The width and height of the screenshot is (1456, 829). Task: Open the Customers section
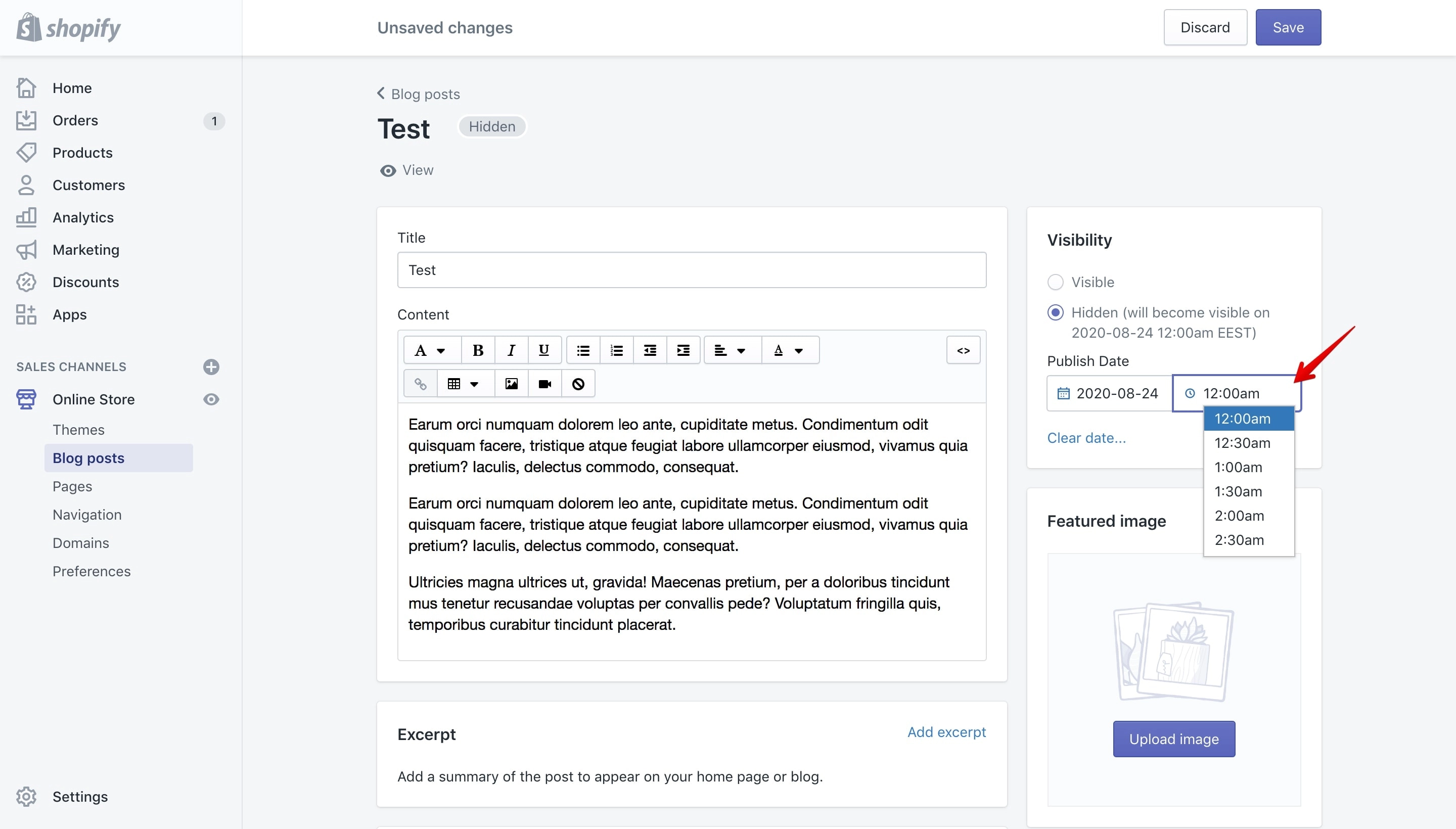pos(88,185)
